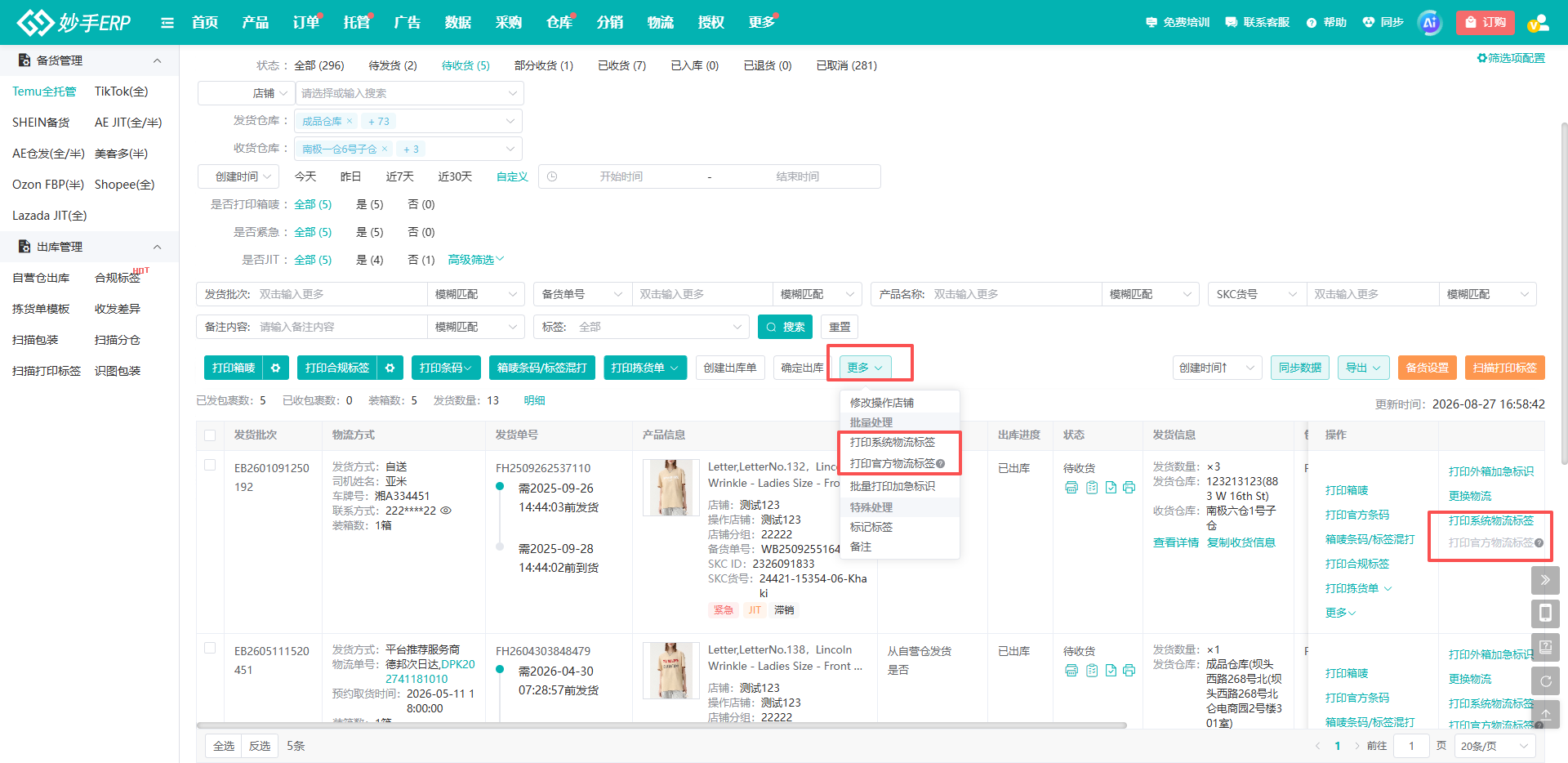
Task: Switch to 待发货 (2) status tab
Action: tap(393, 65)
